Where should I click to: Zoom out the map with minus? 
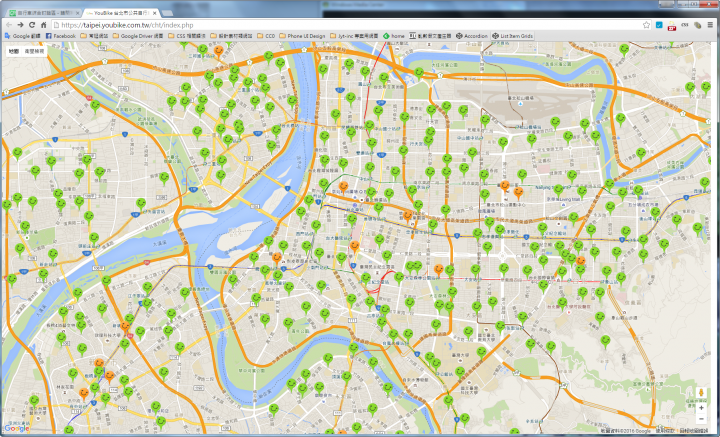tap(701, 418)
